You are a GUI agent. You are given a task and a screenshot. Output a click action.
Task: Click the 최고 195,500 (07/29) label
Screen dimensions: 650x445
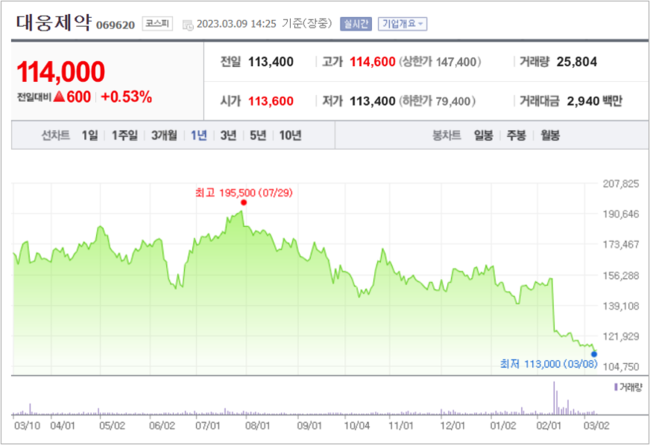click(x=244, y=193)
